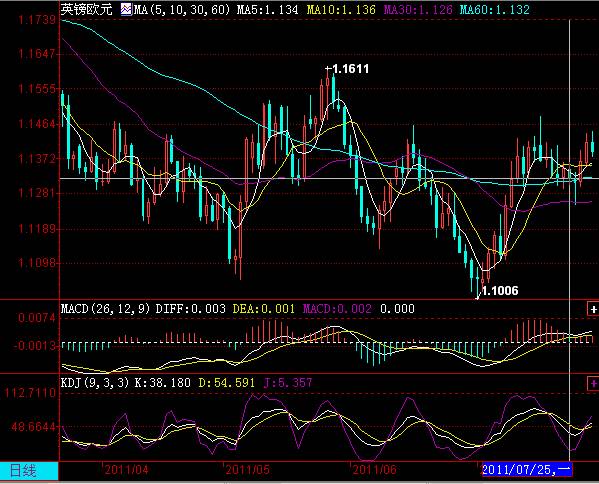Viewport: 599px width, 484px height.
Task: Select the MA5:1.134 legend value
Action: [x=267, y=10]
